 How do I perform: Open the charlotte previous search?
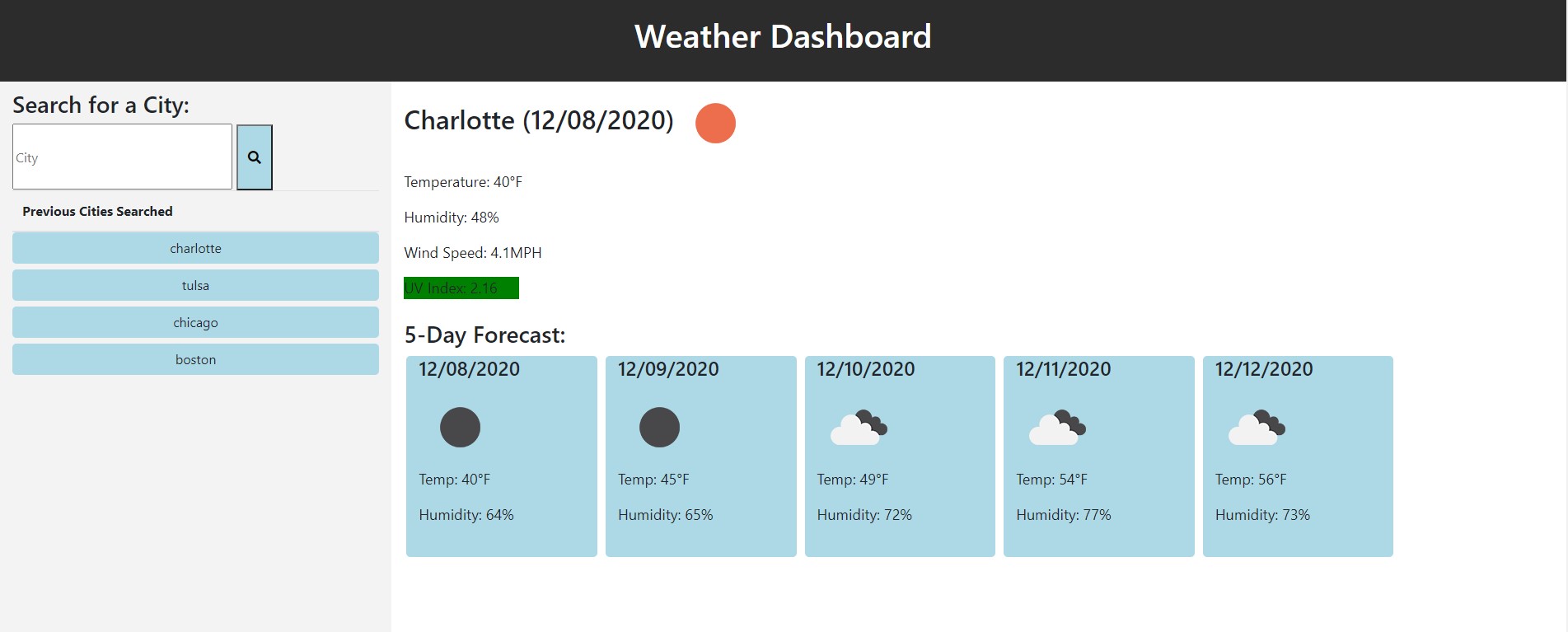pos(194,247)
